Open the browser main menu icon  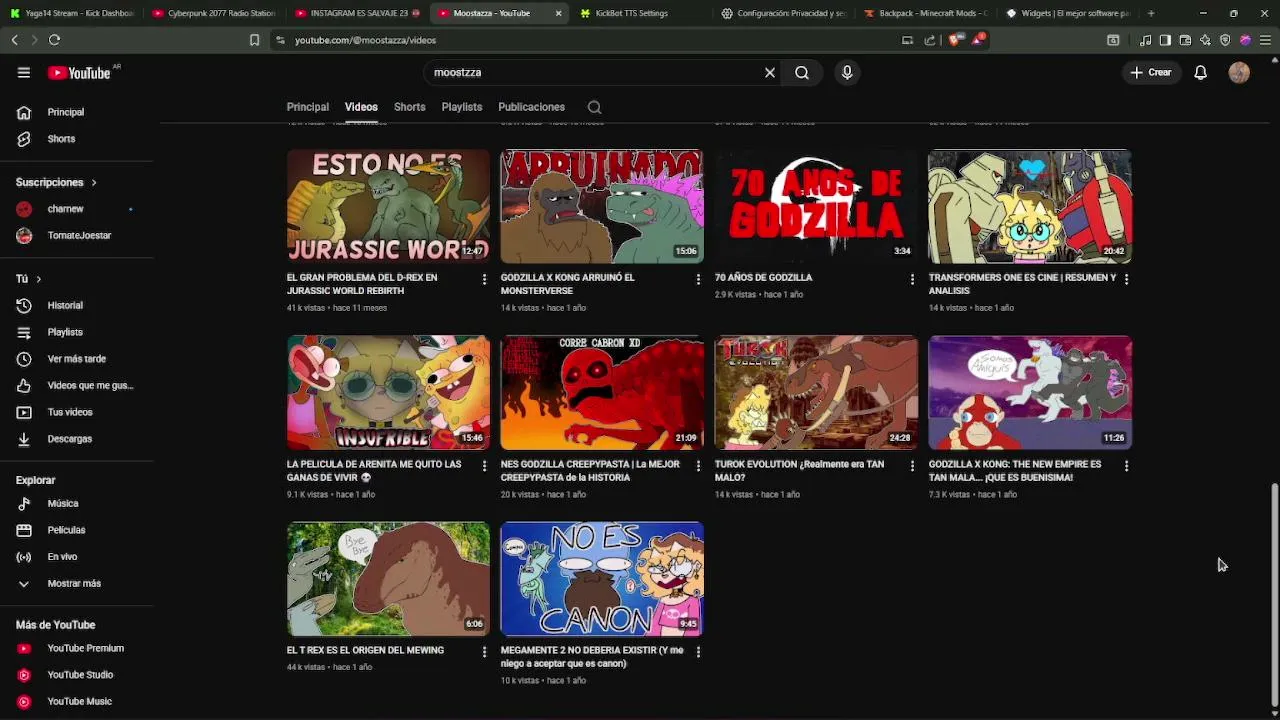click(1265, 40)
